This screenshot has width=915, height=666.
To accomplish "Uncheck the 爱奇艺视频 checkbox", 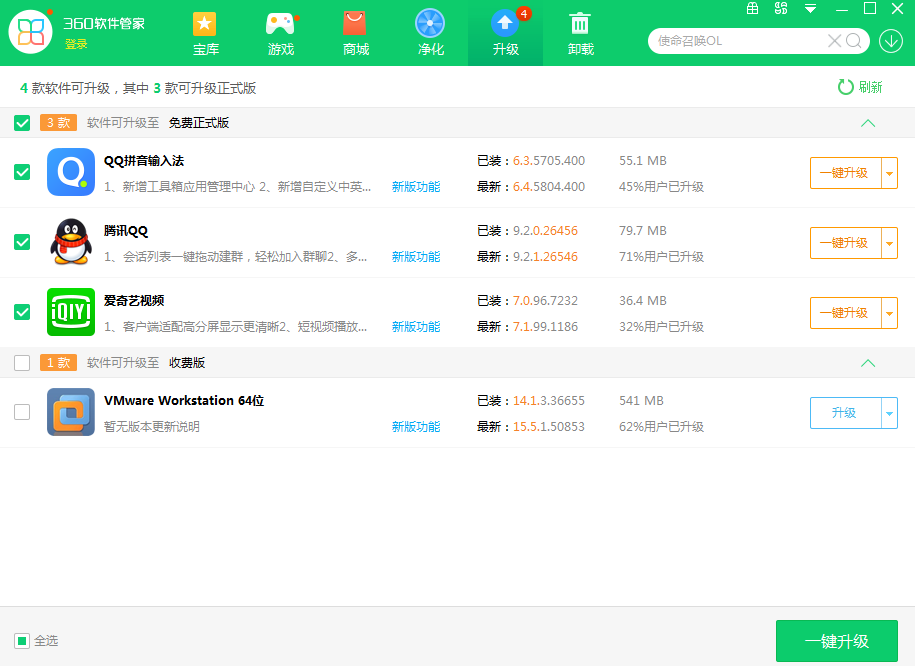I will point(22,312).
